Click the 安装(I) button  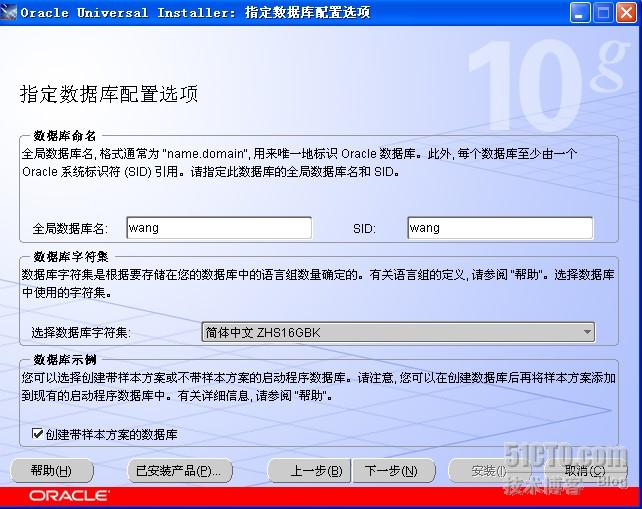pos(490,471)
